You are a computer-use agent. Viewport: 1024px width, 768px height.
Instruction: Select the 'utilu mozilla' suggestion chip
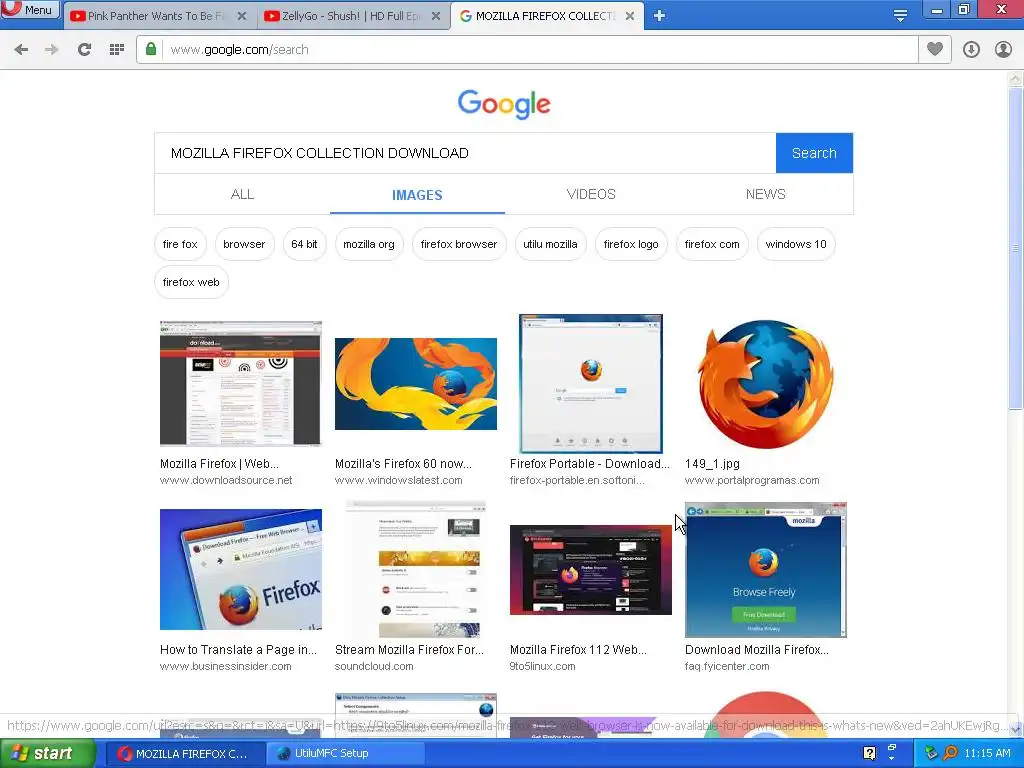551,244
